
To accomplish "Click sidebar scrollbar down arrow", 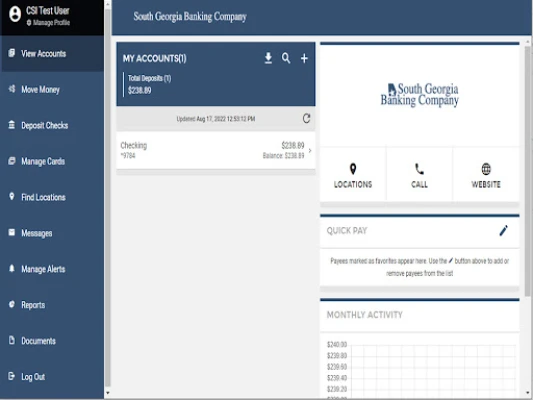I will [x=108, y=393].
